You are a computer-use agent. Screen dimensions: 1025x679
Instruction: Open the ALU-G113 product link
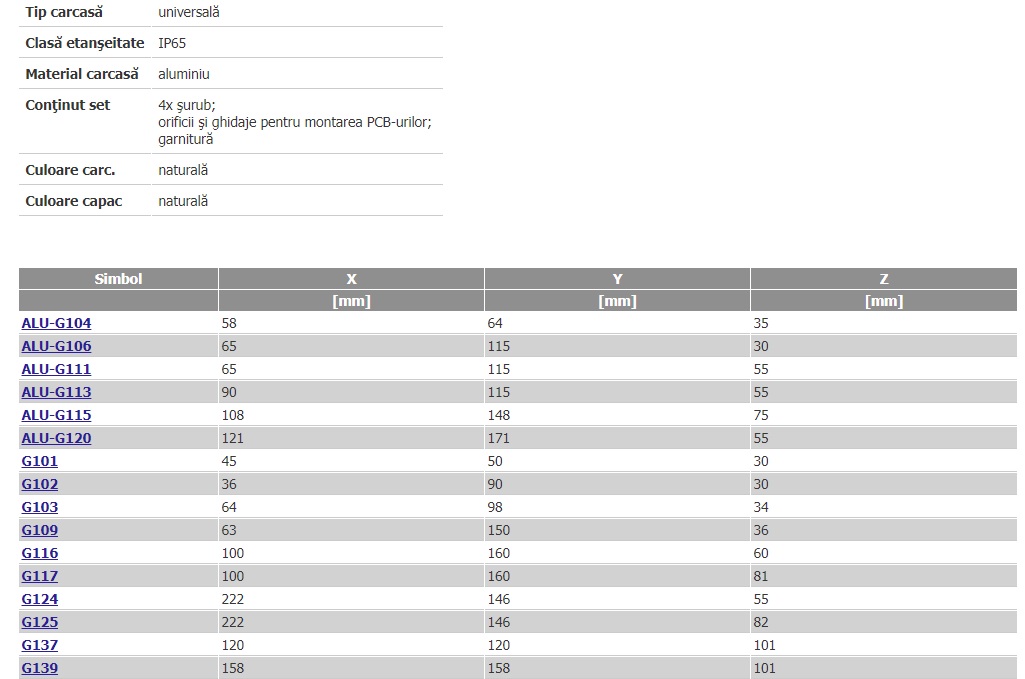pyautogui.click(x=56, y=392)
